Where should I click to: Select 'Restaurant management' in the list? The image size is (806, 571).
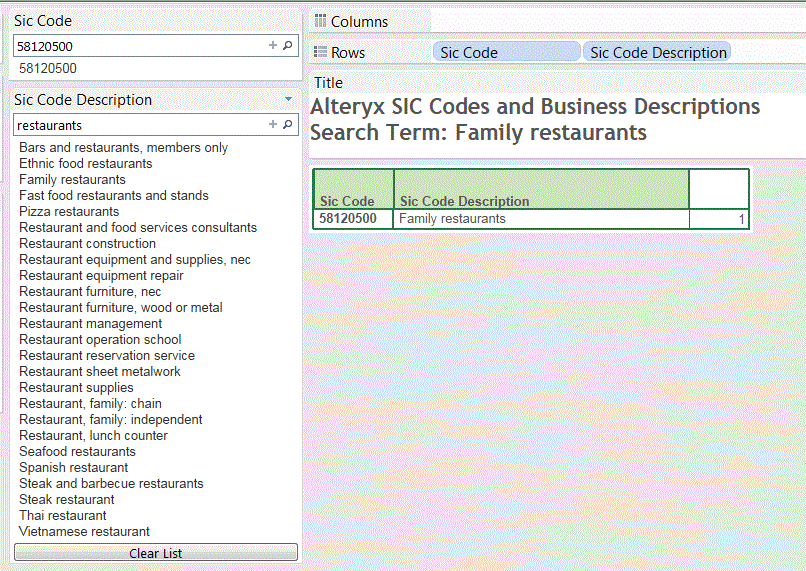(90, 323)
